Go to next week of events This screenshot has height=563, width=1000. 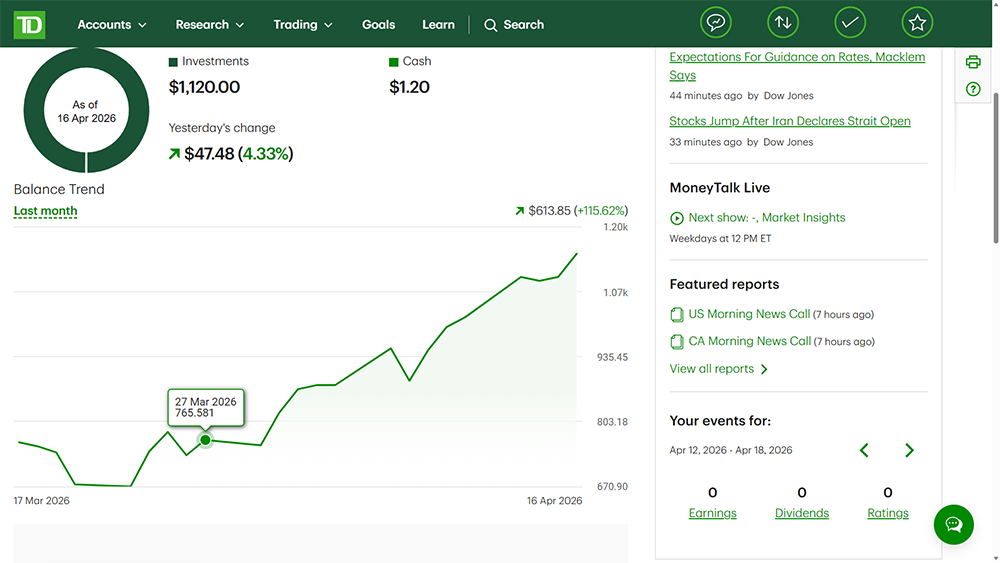[x=909, y=450]
